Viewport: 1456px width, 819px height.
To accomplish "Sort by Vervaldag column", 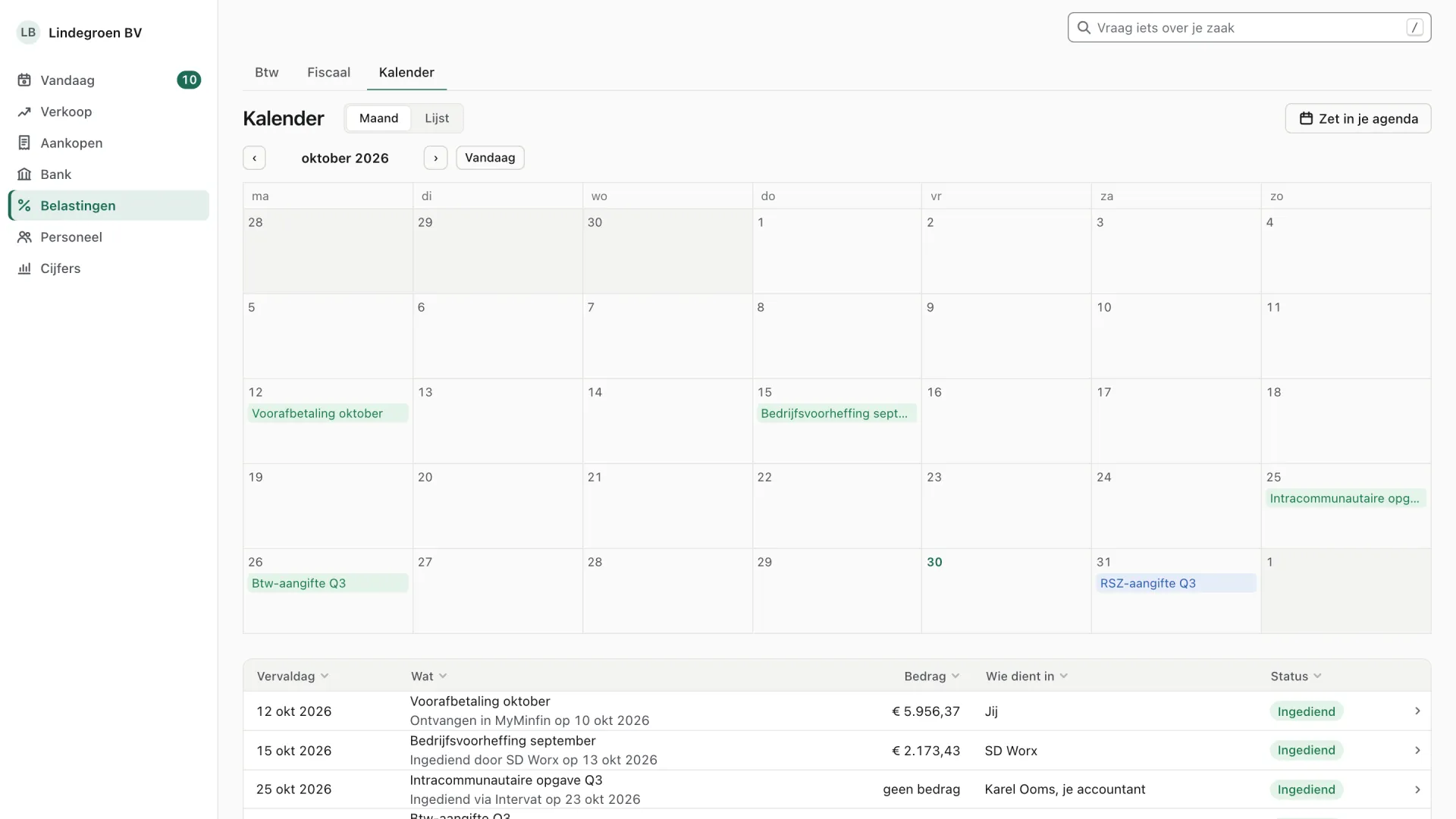I will click(x=293, y=676).
